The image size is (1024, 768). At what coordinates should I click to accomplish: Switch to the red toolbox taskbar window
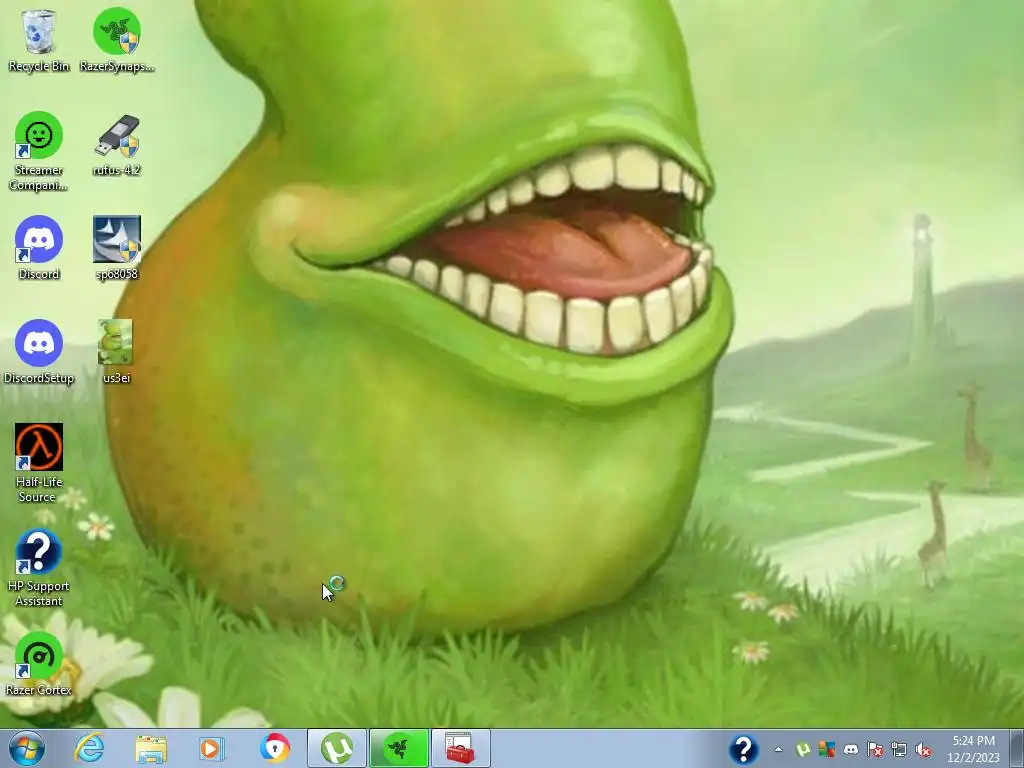(460, 748)
